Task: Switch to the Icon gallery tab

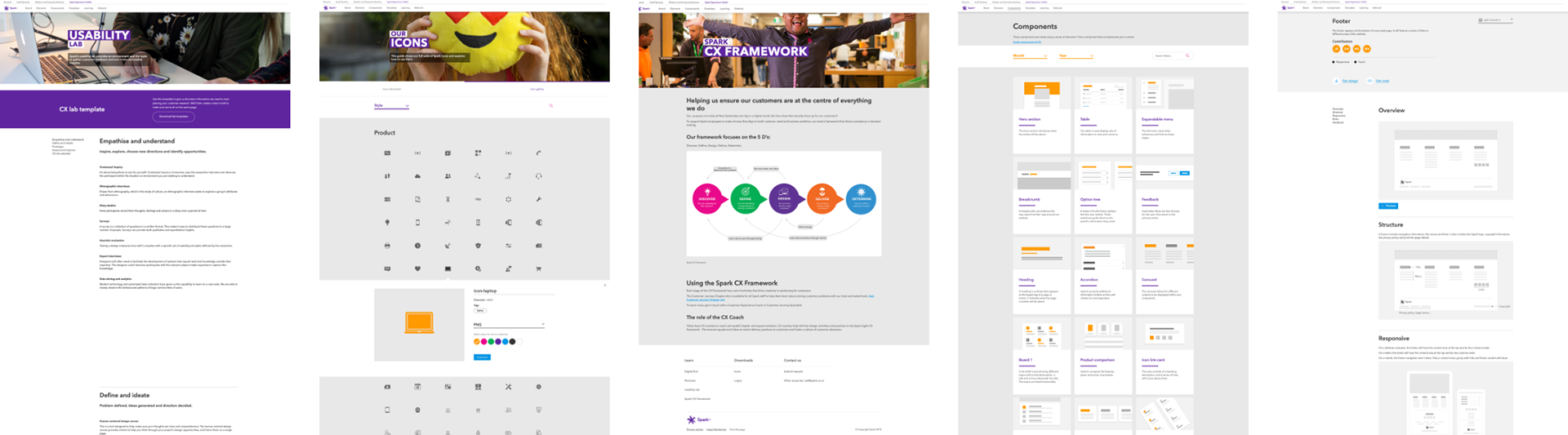Action: [x=537, y=89]
